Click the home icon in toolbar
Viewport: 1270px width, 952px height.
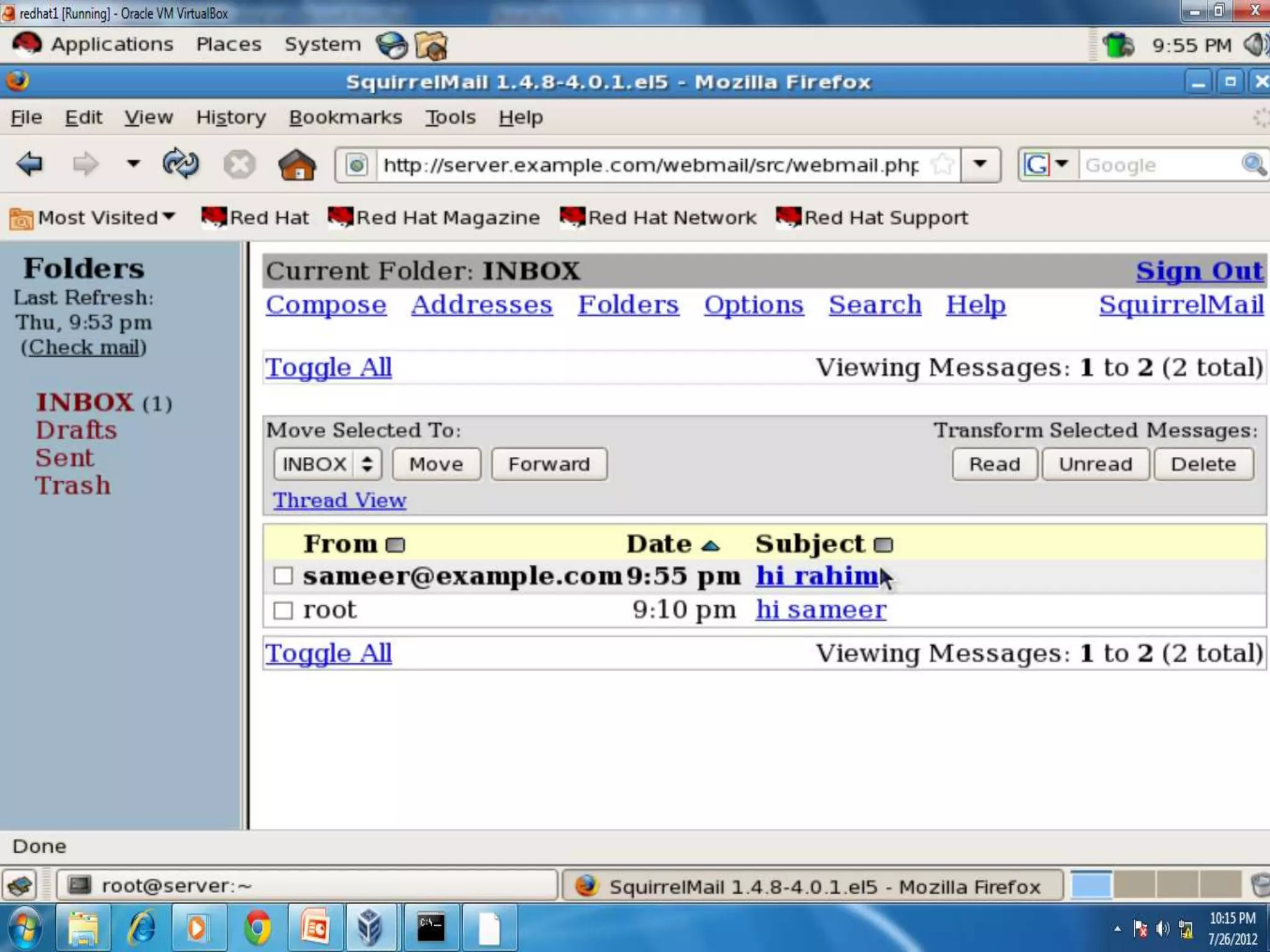[296, 165]
